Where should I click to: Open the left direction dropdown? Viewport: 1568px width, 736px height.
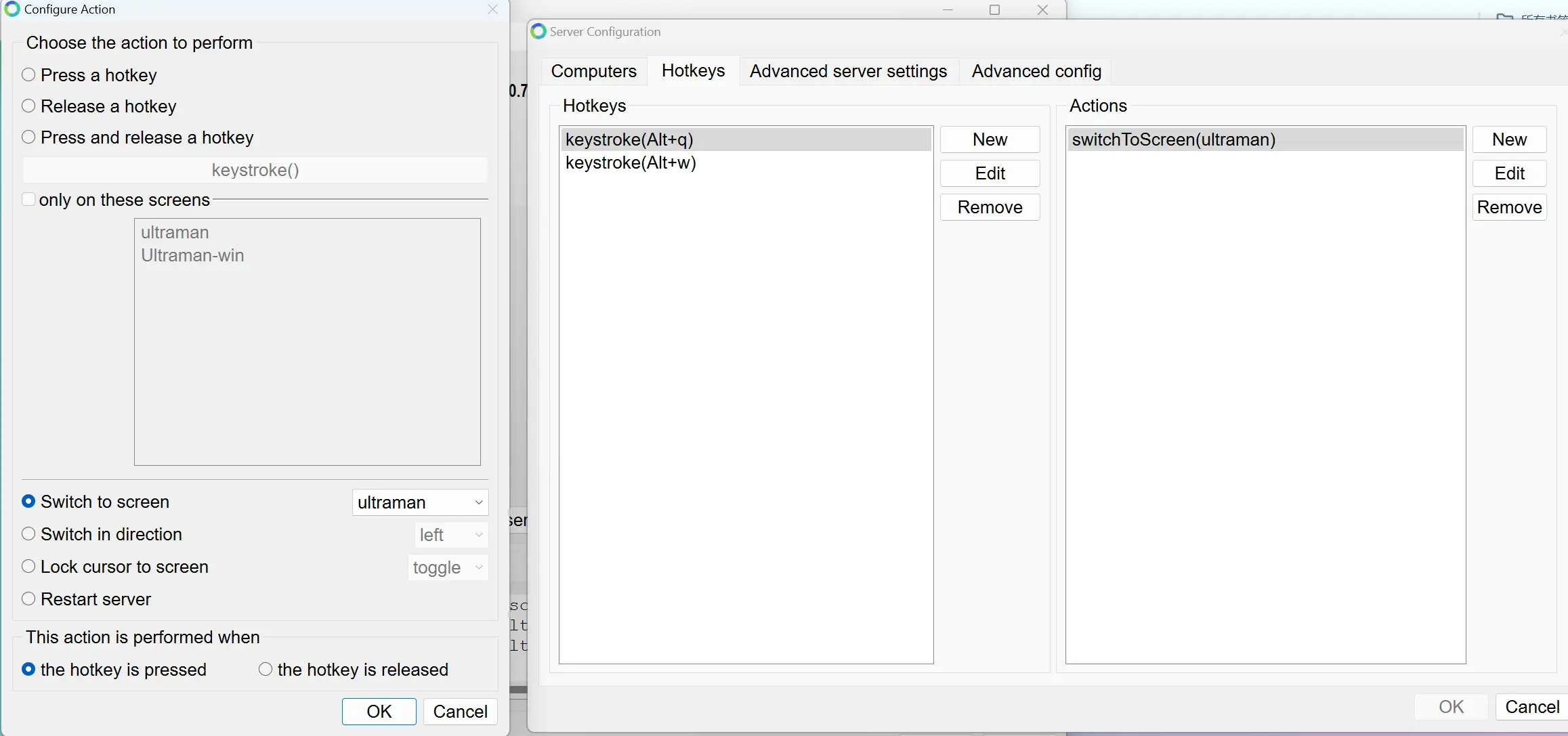[451, 535]
